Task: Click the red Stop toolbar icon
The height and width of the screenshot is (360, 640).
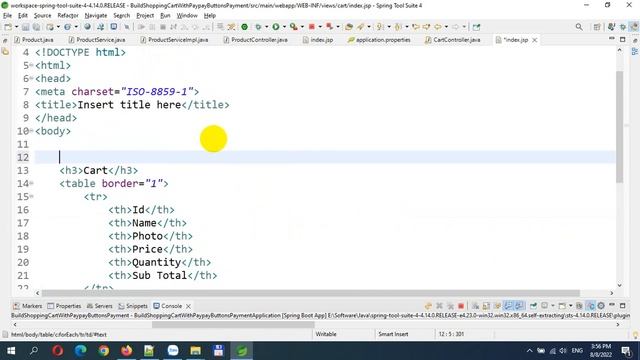Action: pyautogui.click(x=312, y=27)
